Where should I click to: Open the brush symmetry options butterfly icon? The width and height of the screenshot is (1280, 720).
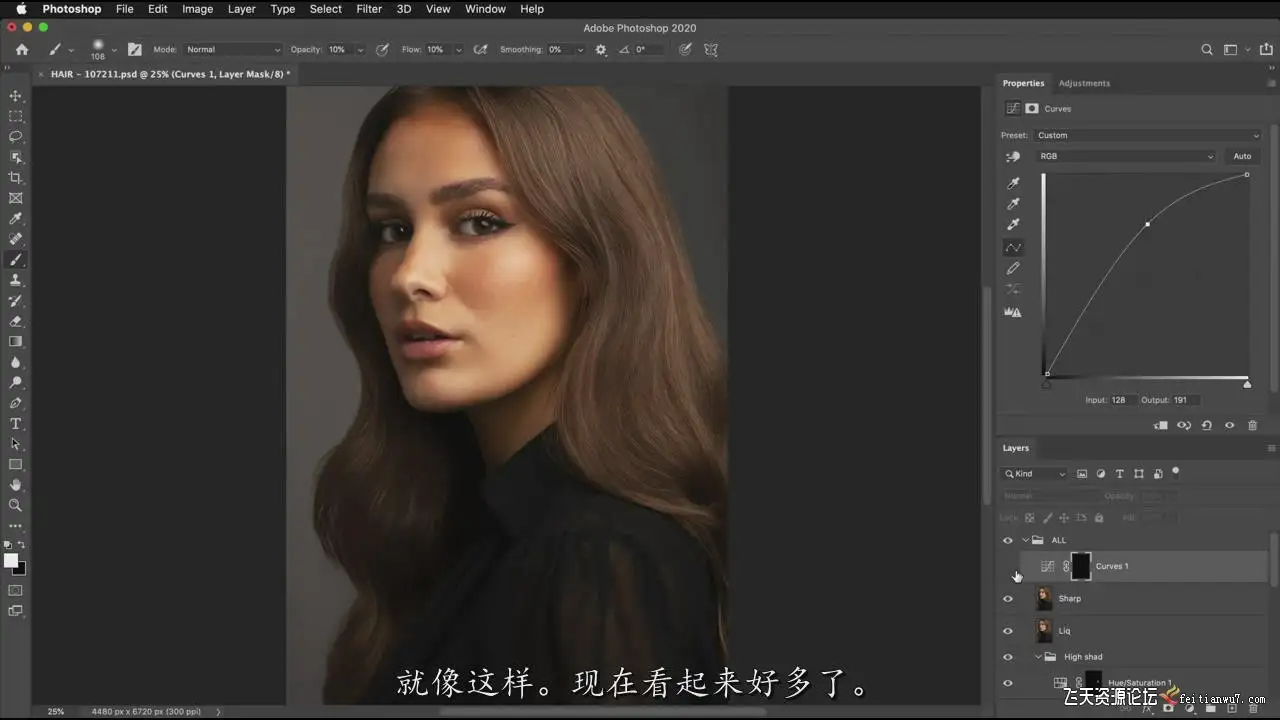[711, 49]
